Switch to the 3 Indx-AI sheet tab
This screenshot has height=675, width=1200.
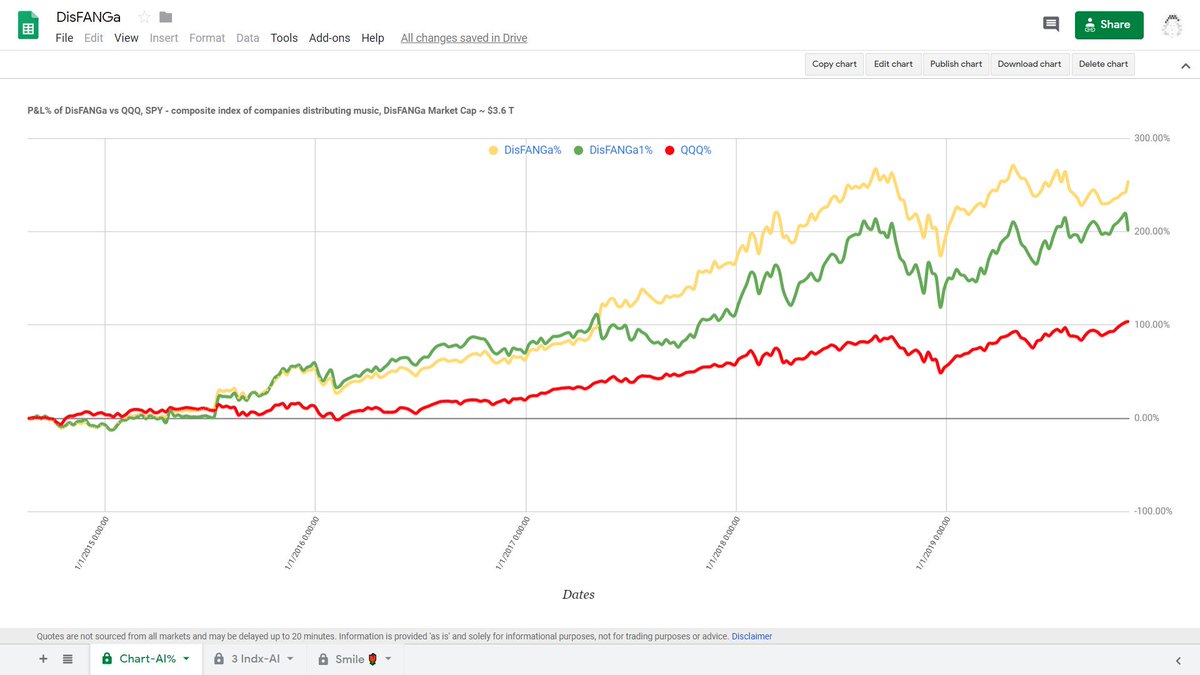255,659
